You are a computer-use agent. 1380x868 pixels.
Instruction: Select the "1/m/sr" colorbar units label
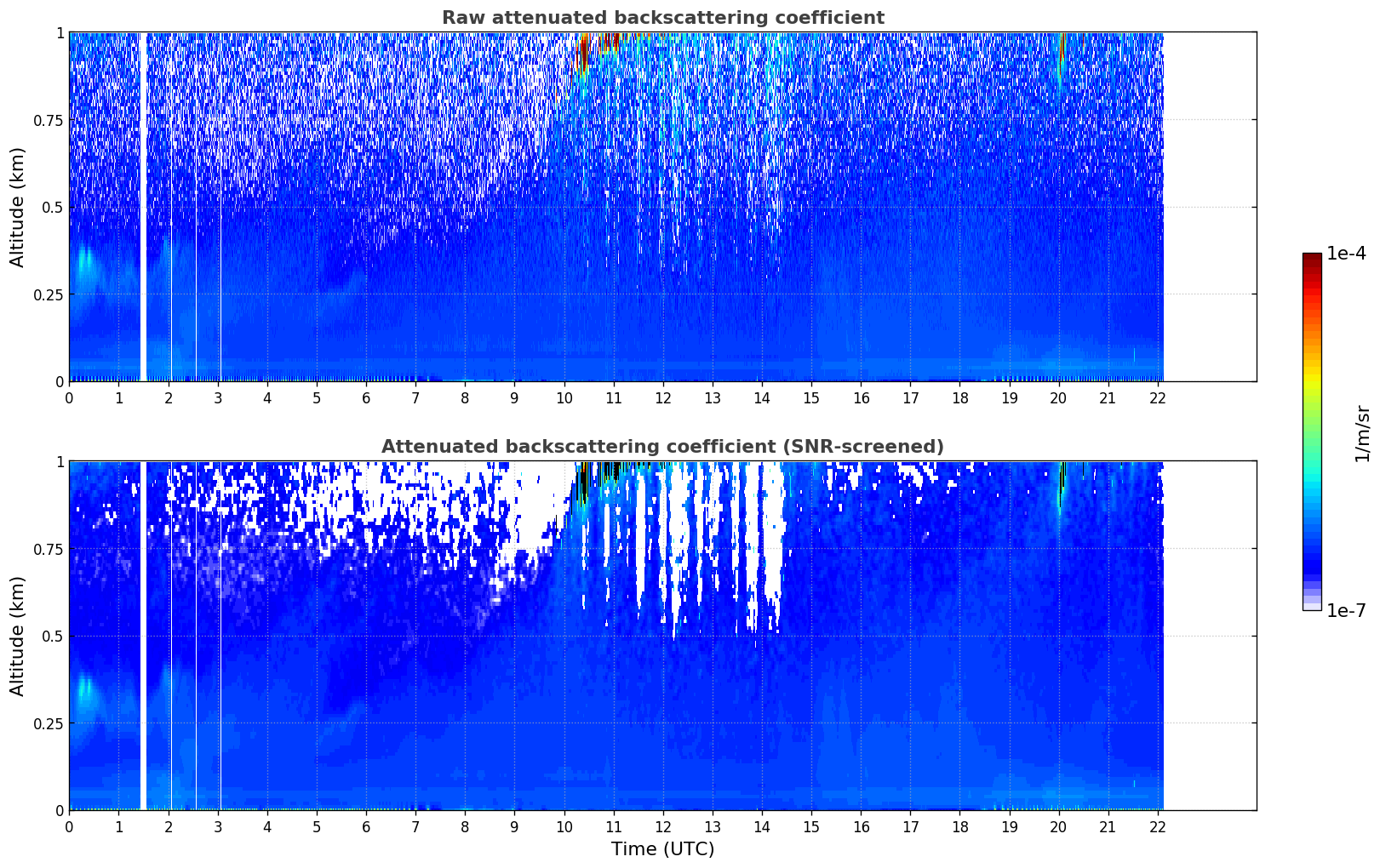click(1362, 433)
